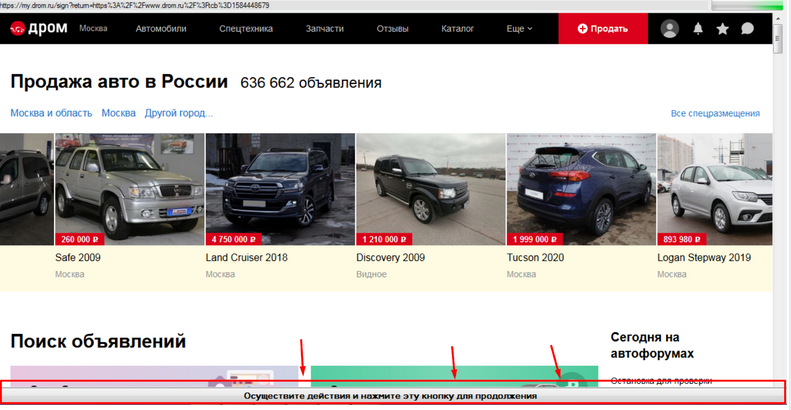This screenshot has width=791, height=410.
Task: Click 4 750 000 ₽ price tag
Action: tap(234, 239)
